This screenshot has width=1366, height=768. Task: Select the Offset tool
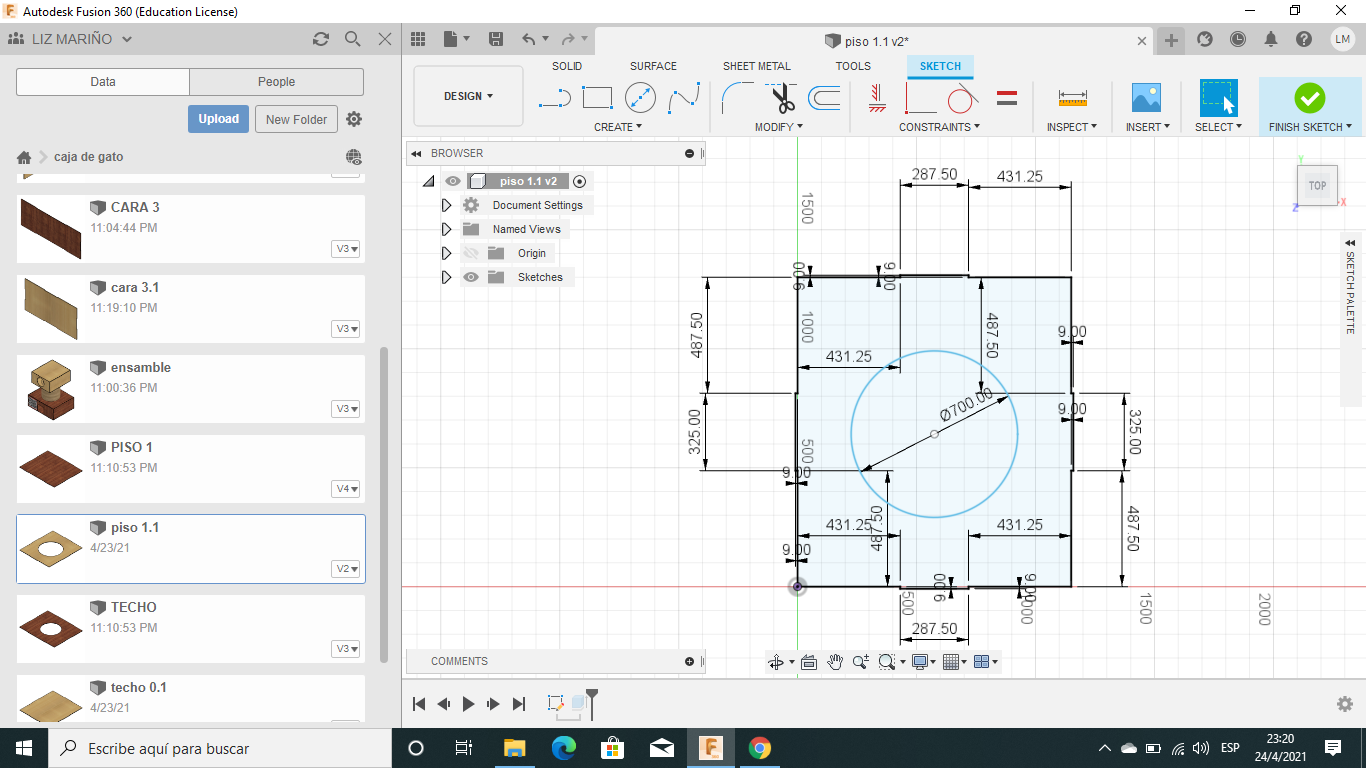tap(824, 98)
